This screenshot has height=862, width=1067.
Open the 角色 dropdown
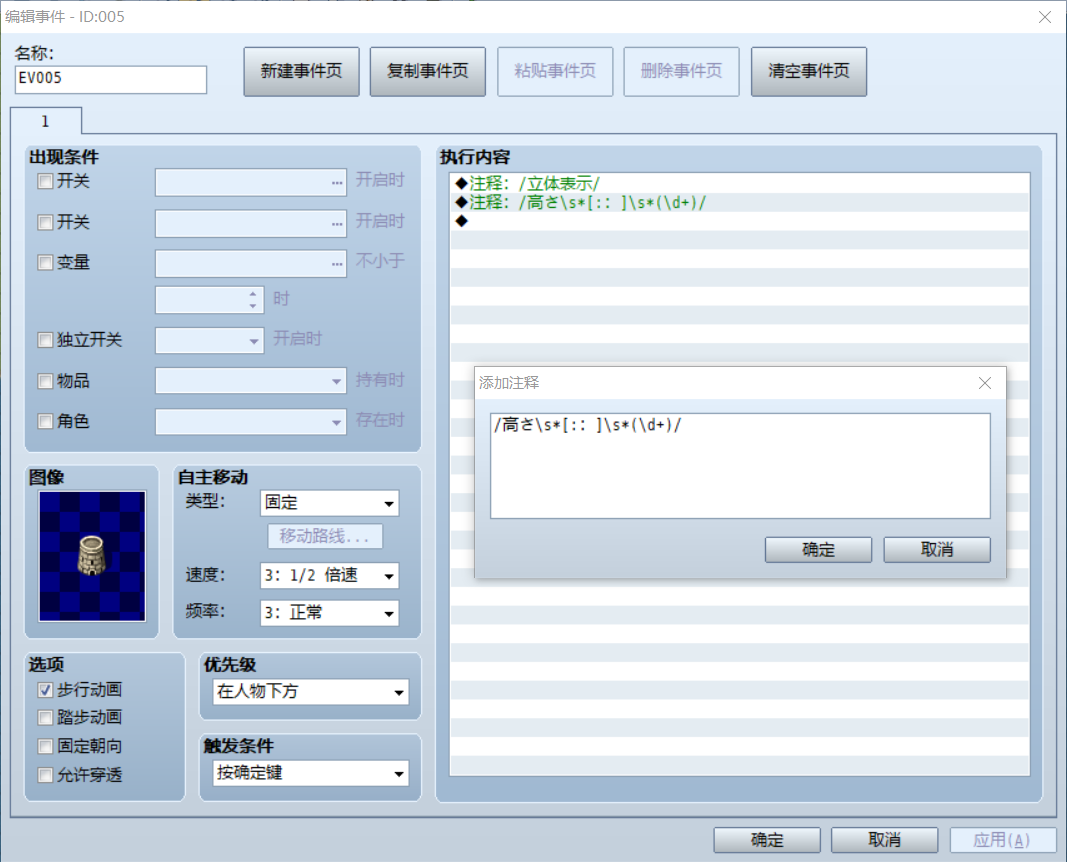coord(251,422)
